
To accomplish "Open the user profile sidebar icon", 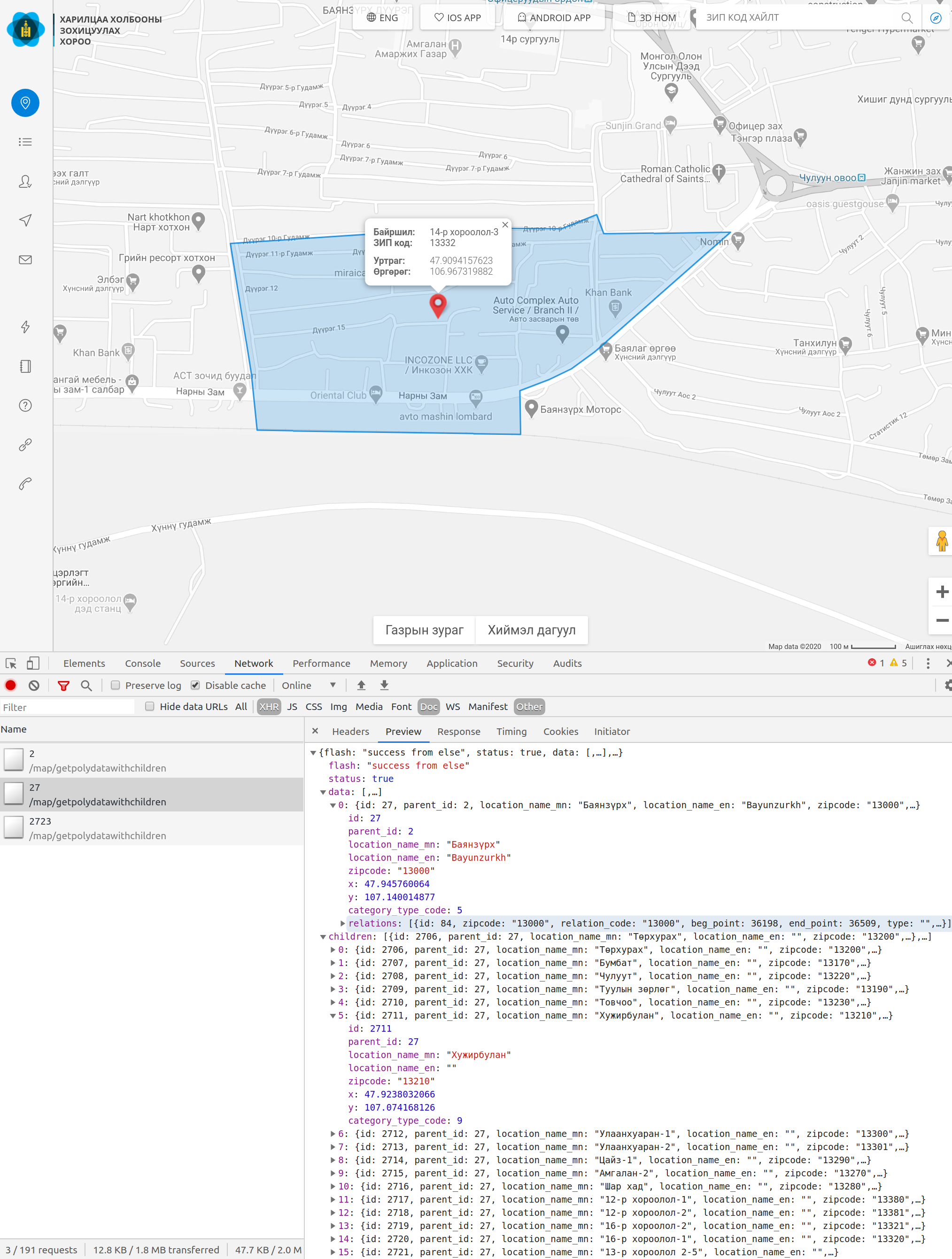I will [26, 182].
